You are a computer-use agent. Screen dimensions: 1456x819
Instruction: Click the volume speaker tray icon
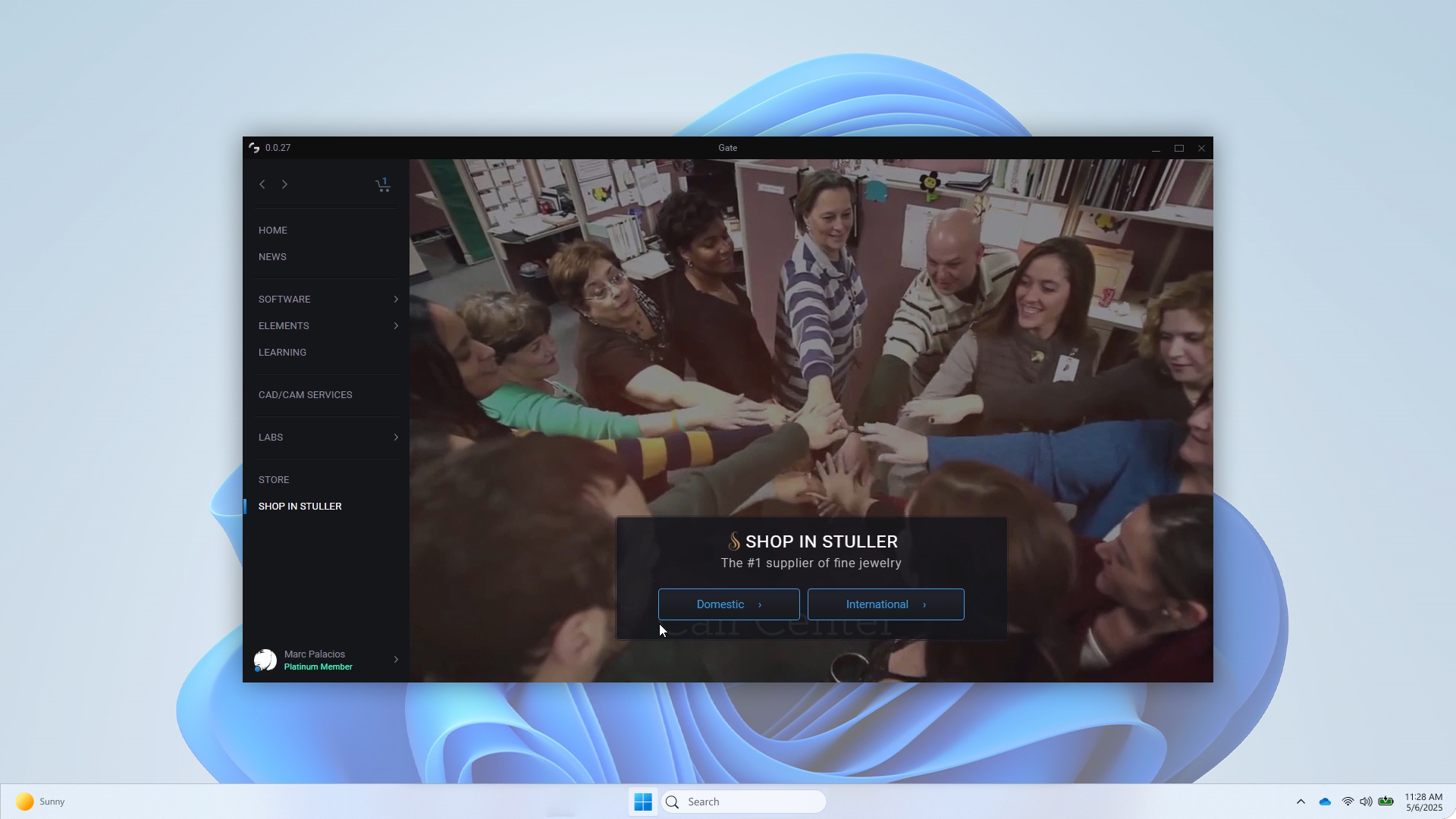click(1366, 802)
